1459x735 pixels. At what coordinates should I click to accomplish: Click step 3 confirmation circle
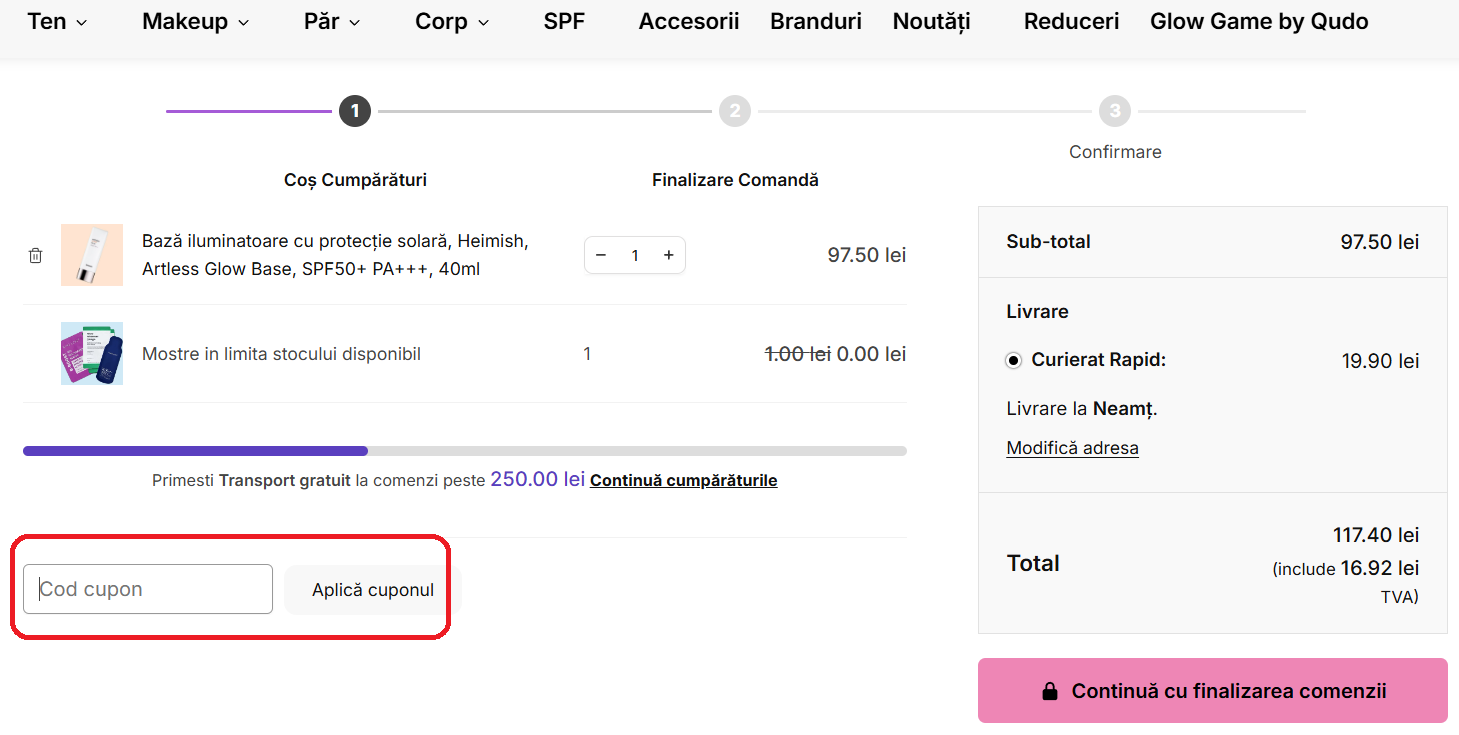(x=1115, y=111)
